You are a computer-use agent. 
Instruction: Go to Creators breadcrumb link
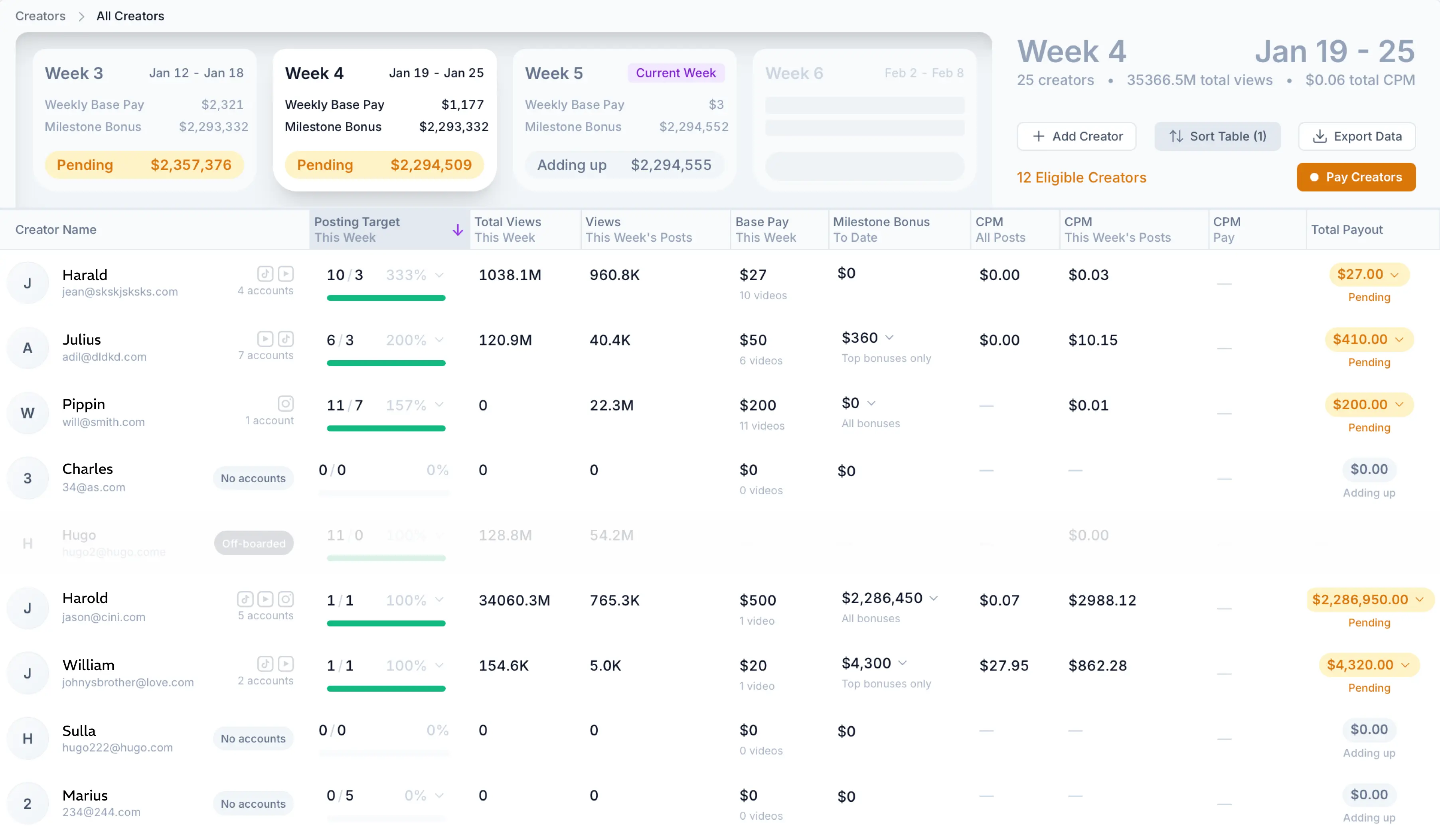point(40,16)
